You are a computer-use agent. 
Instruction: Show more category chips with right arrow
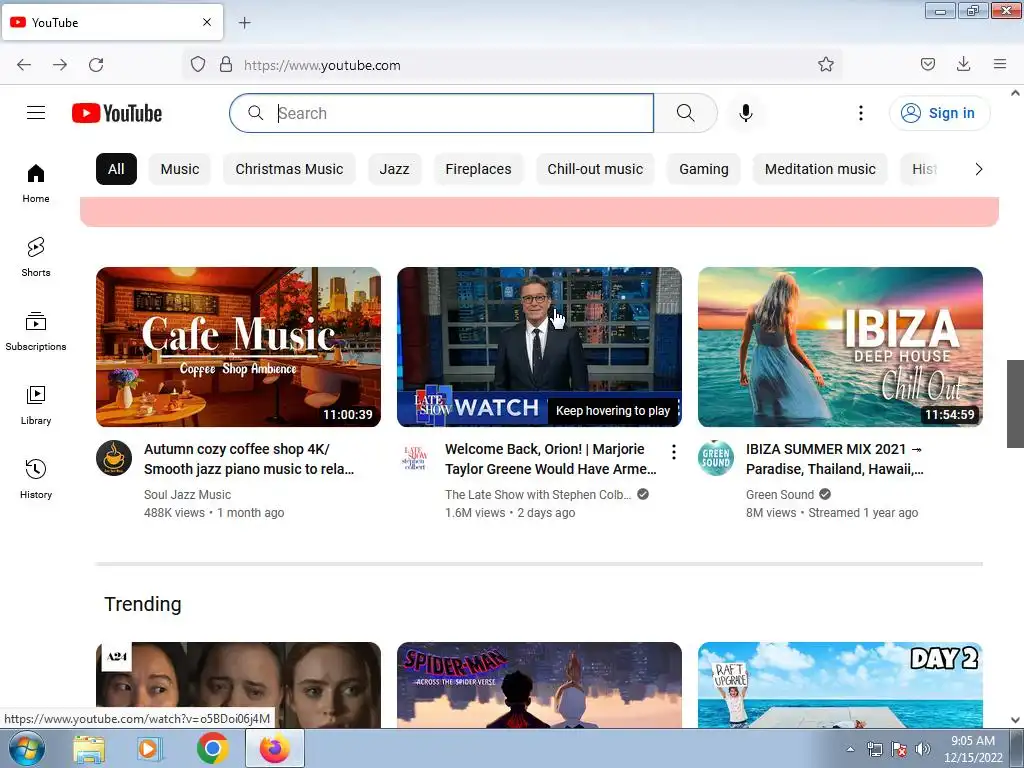point(978,169)
